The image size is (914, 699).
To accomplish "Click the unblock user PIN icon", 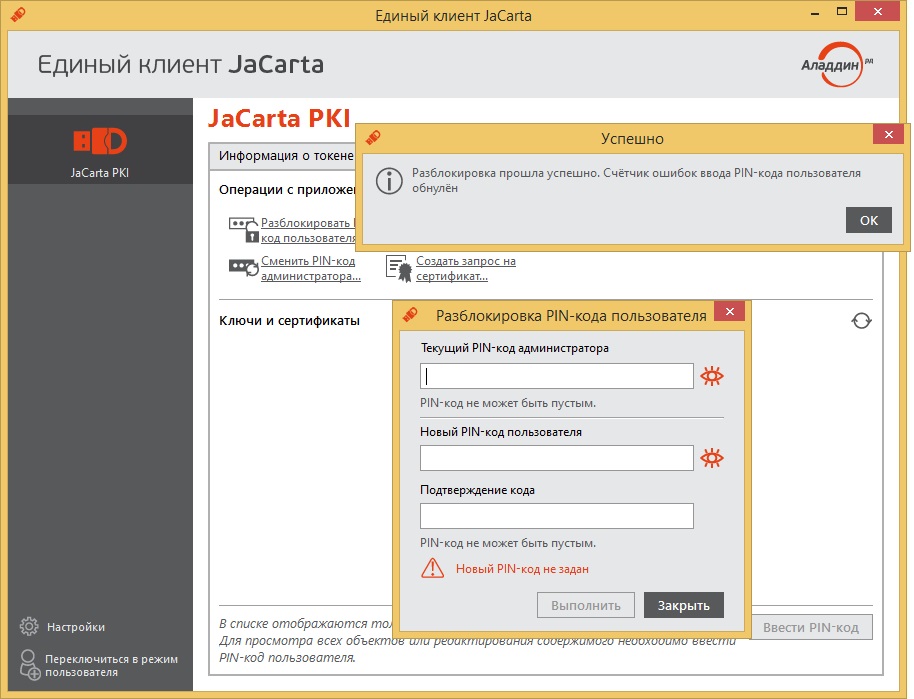I will pyautogui.click(x=243, y=230).
